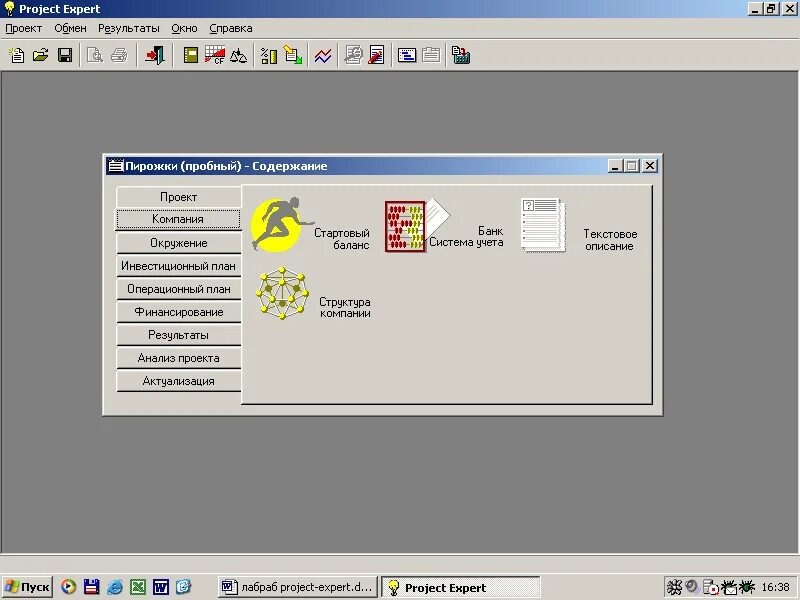This screenshot has width=800, height=600.
Task: Select the Окружение section tab
Action: (x=179, y=243)
